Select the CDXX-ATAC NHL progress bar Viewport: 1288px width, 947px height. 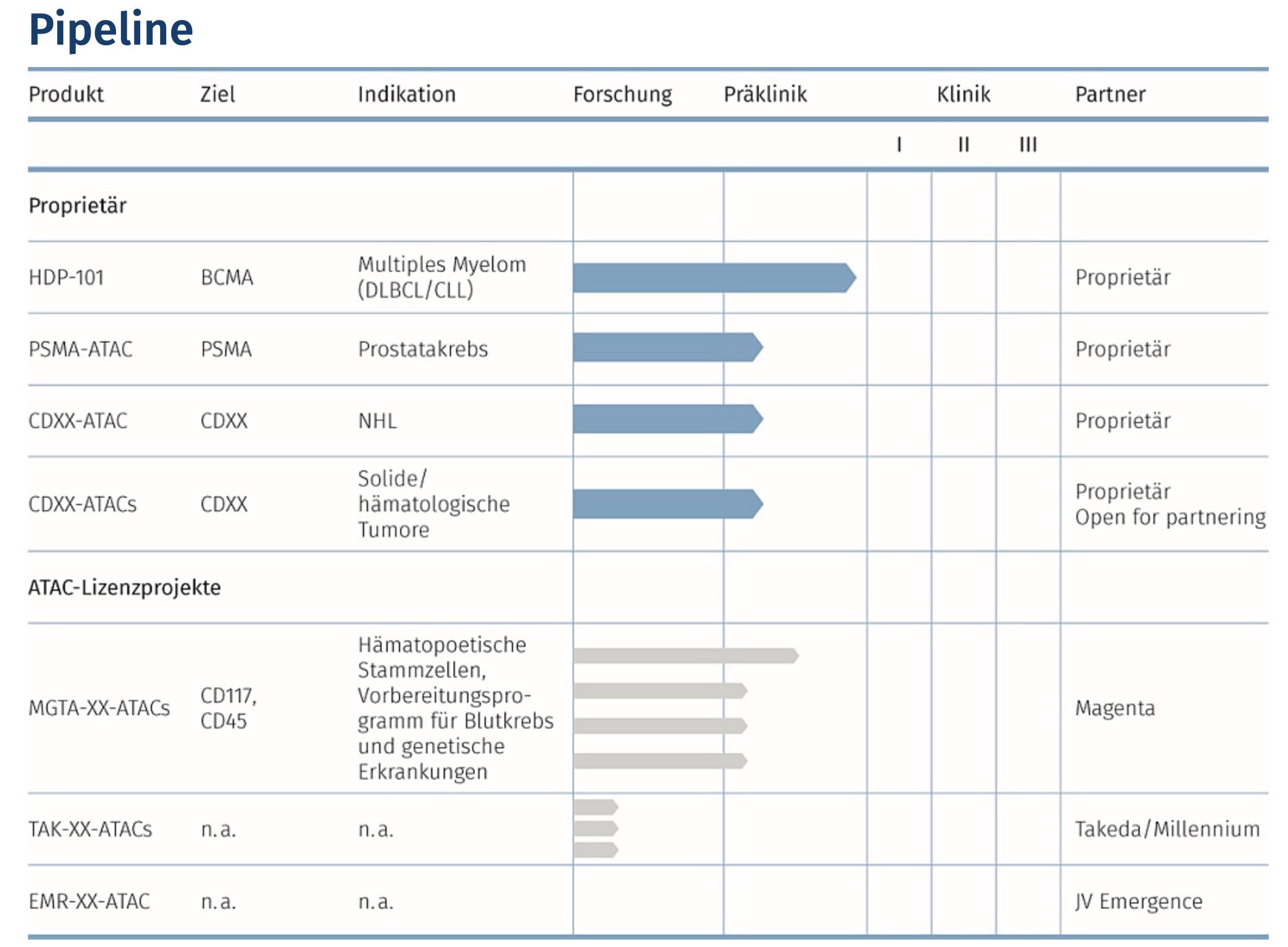[x=667, y=419]
